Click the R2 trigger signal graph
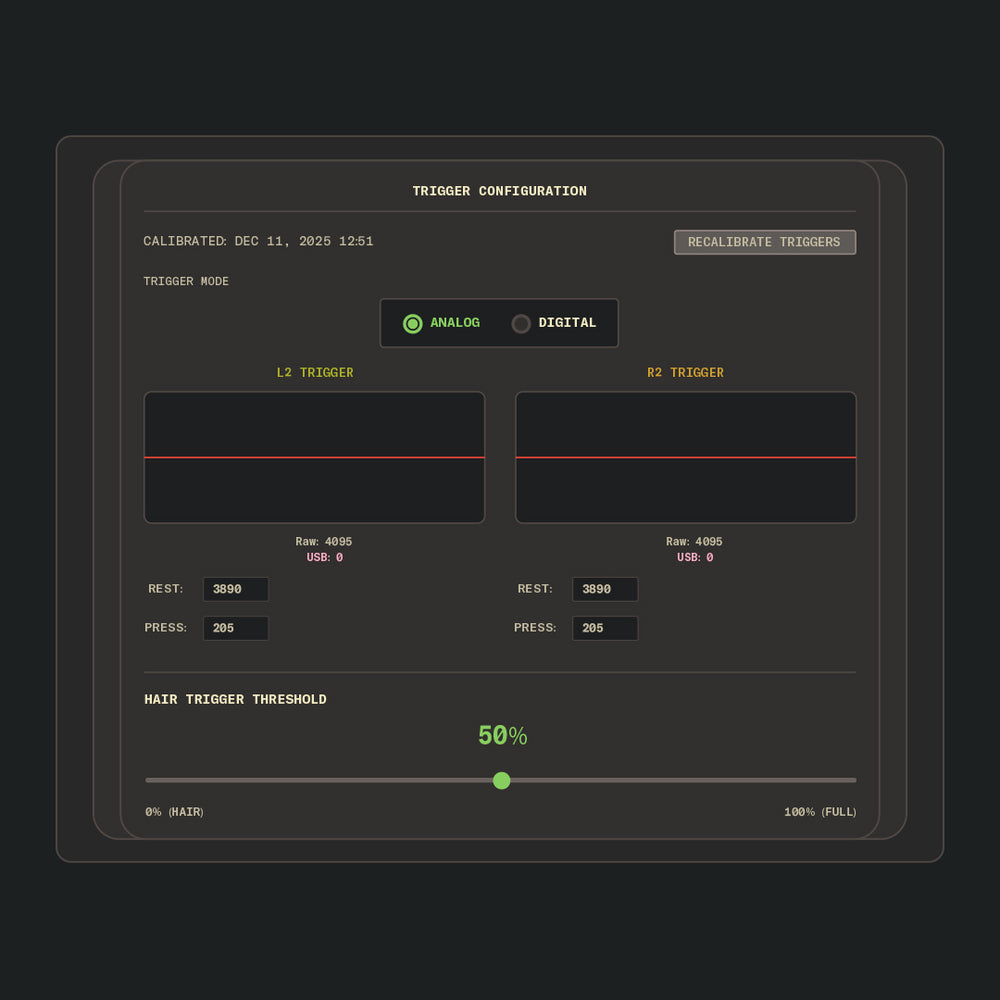Viewport: 1000px width, 1000px height. click(685, 457)
